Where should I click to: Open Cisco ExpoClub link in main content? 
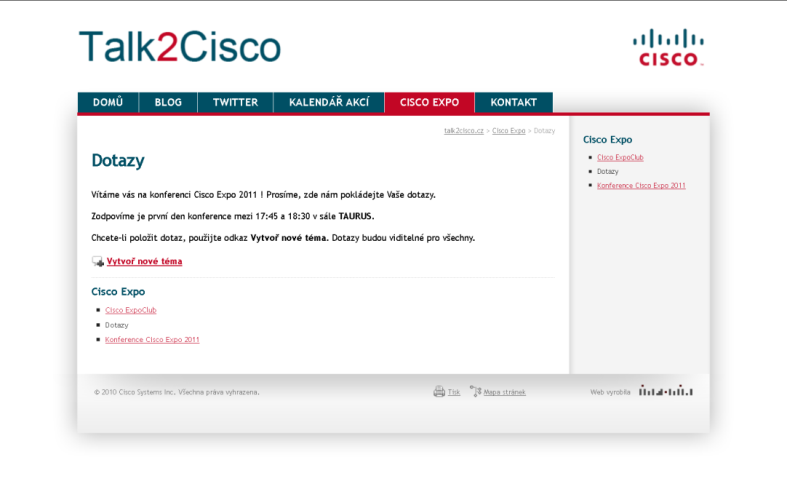tap(130, 310)
